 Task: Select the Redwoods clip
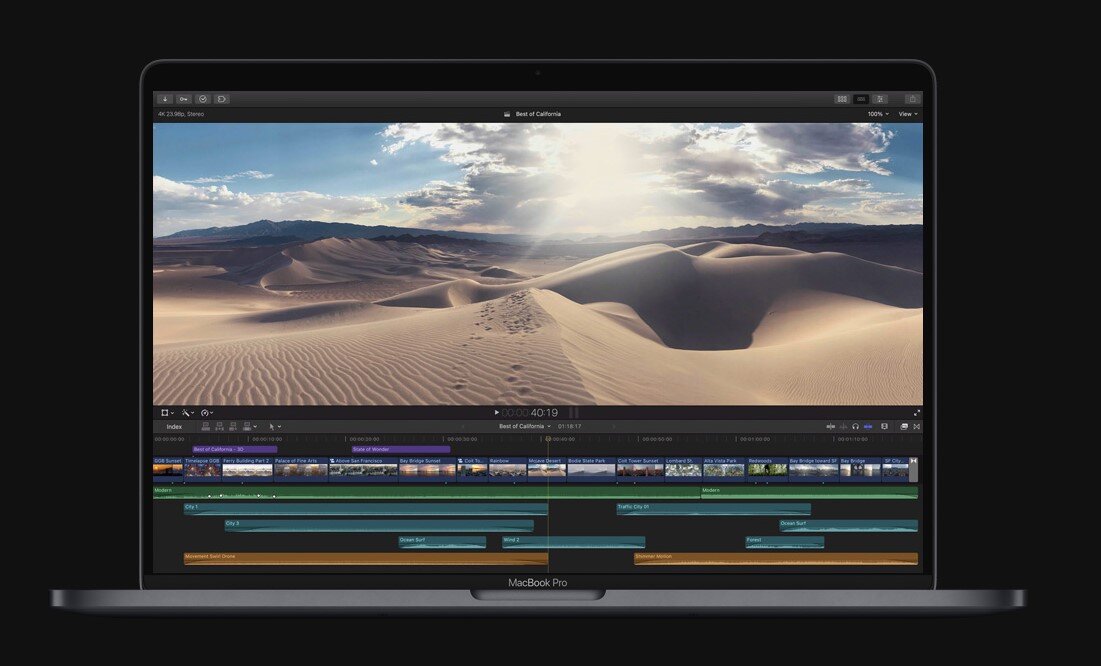tap(767, 469)
